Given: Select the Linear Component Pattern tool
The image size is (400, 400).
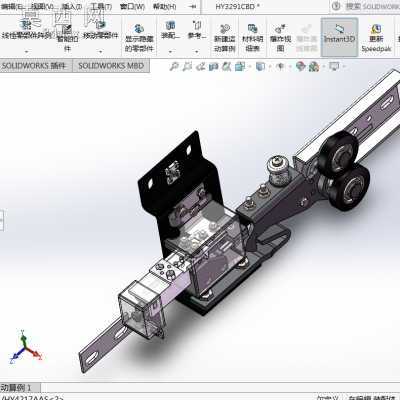Looking at the screenshot, I should click(x=26, y=30).
